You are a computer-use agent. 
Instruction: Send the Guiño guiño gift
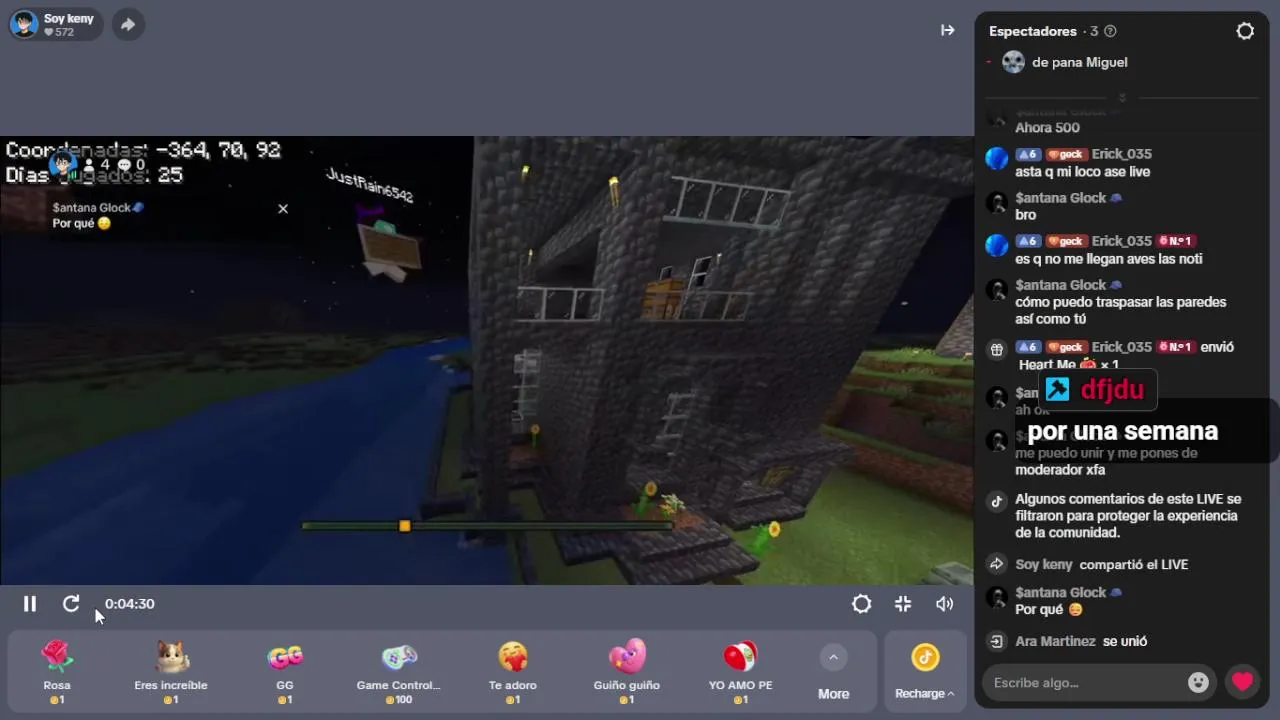point(627,672)
